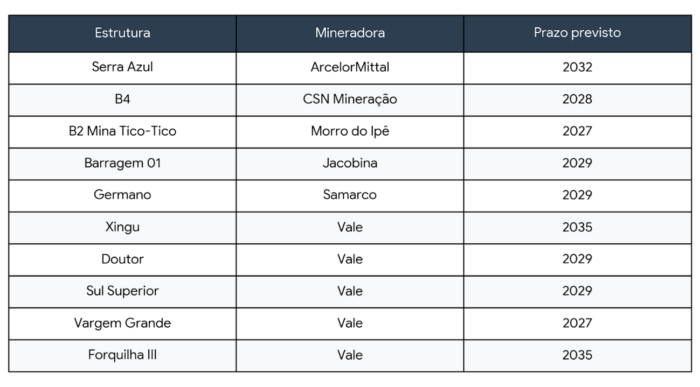Viewport: 700px width, 387px height.
Task: Select the Serra Azul cell
Action: [122, 68]
